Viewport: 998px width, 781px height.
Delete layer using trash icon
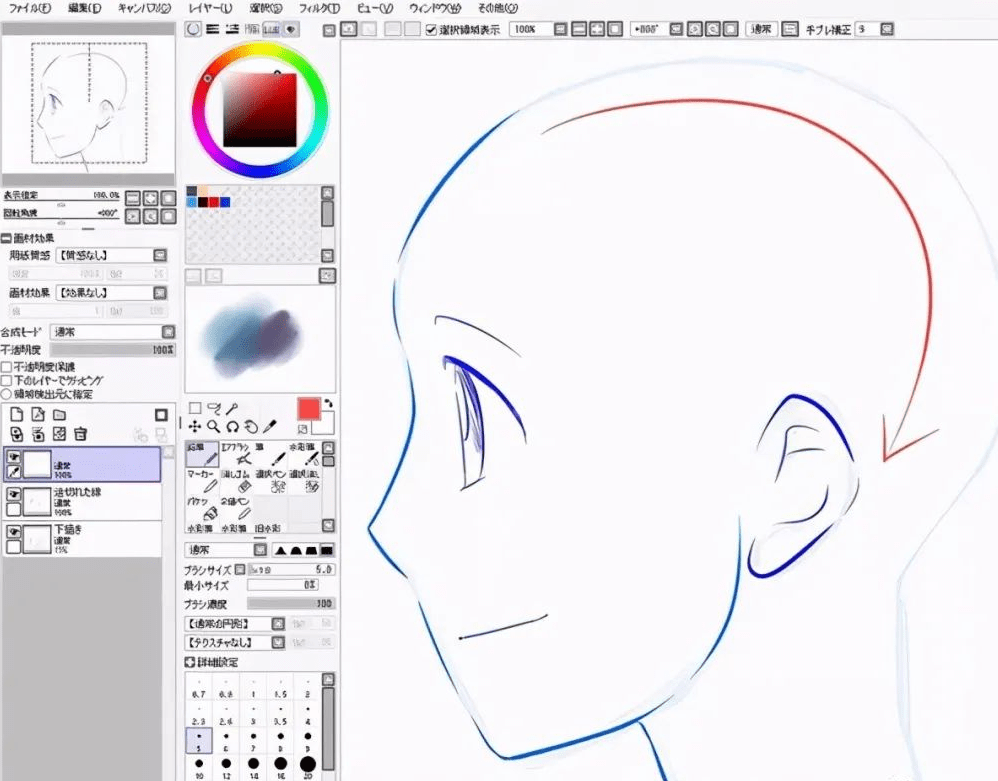81,434
